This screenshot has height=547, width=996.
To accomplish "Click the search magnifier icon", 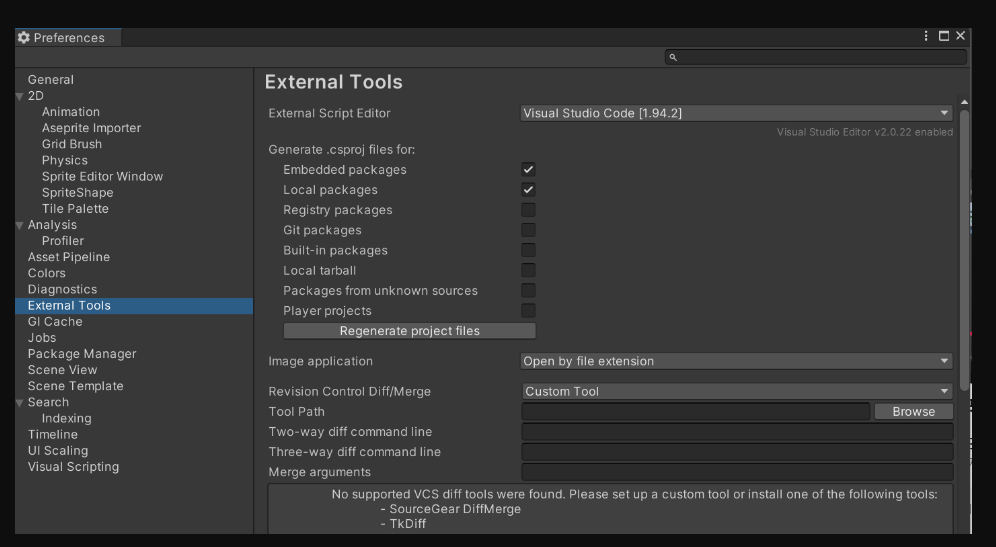I will point(673,57).
